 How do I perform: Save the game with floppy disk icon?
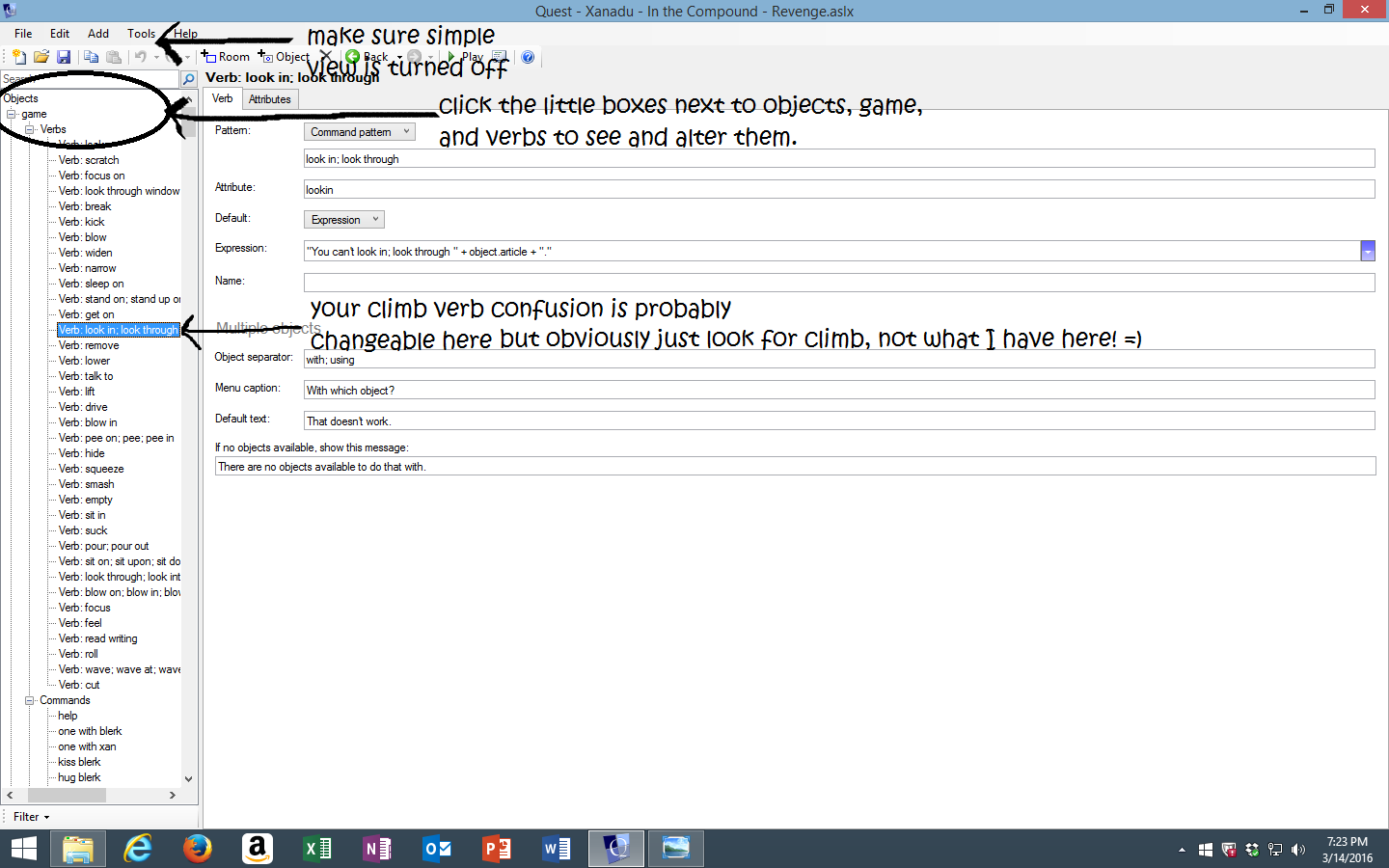pos(64,57)
